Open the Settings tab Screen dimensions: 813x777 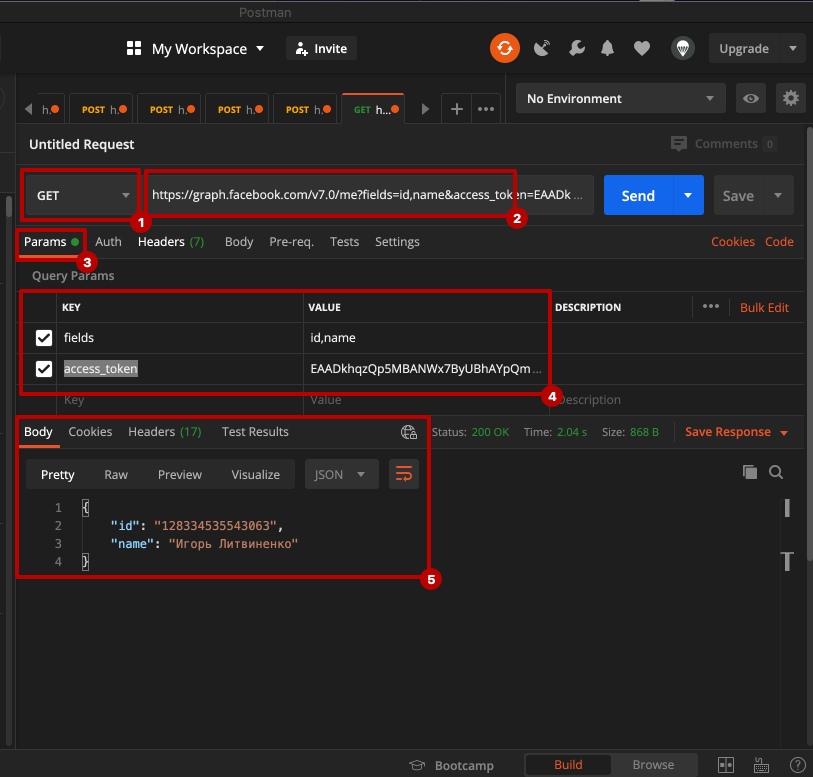point(397,242)
